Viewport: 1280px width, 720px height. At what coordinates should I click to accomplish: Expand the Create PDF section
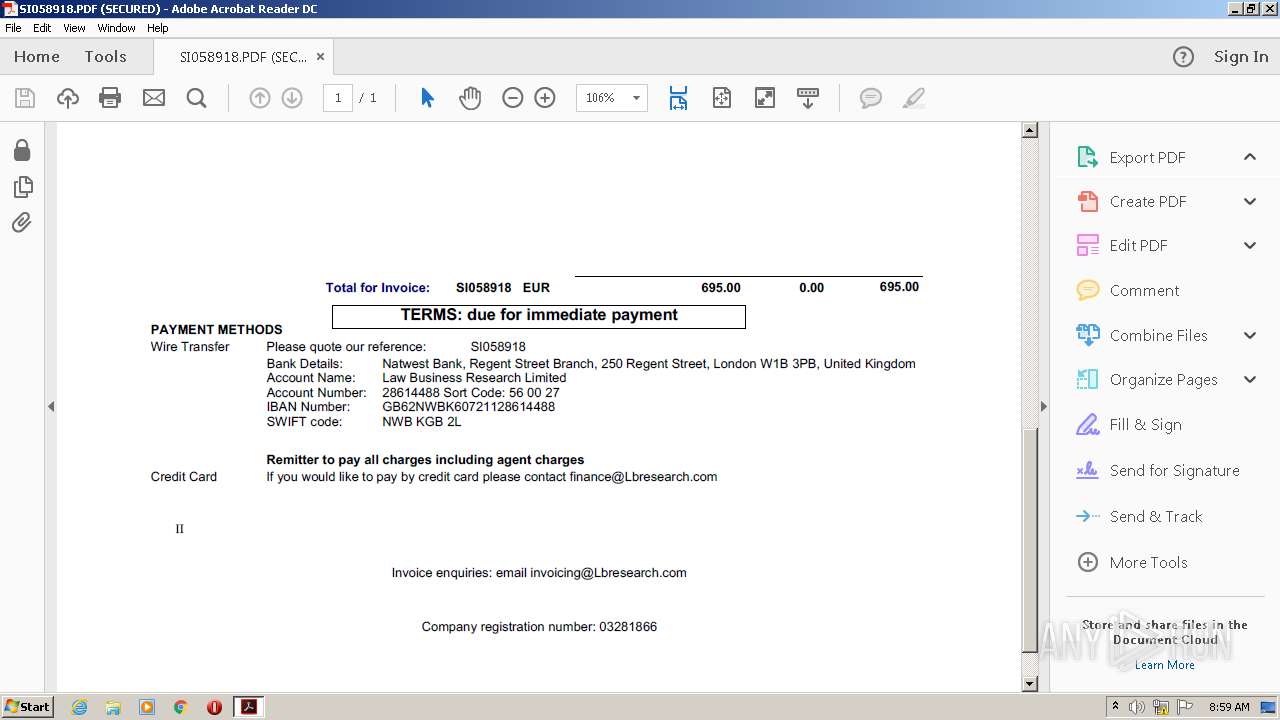pos(1250,201)
